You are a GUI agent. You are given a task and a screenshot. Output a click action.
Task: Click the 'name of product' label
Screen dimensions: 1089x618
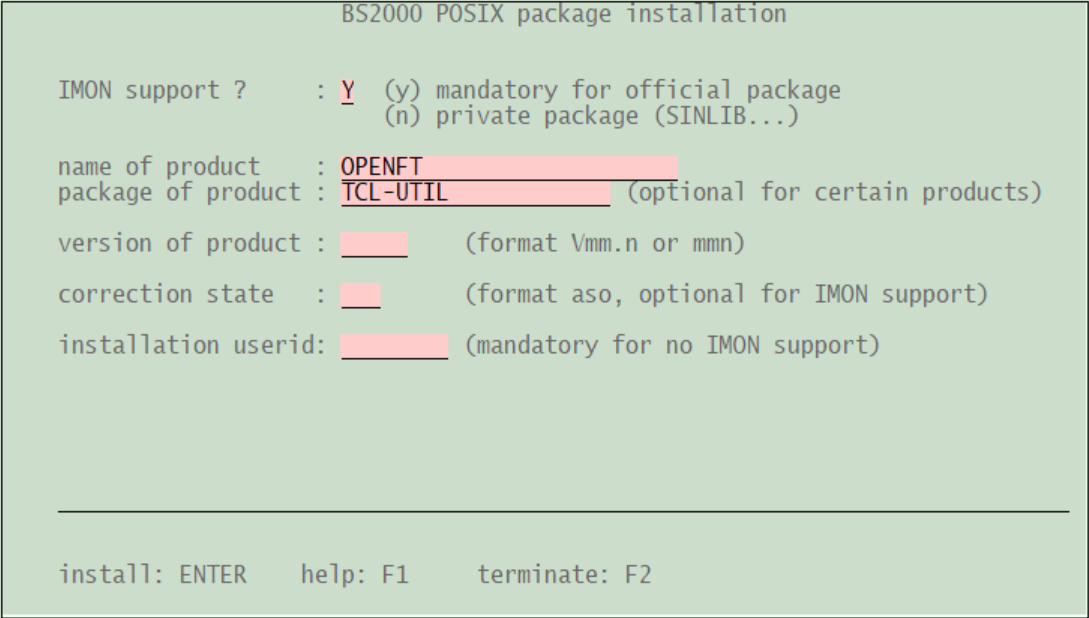coord(158,167)
